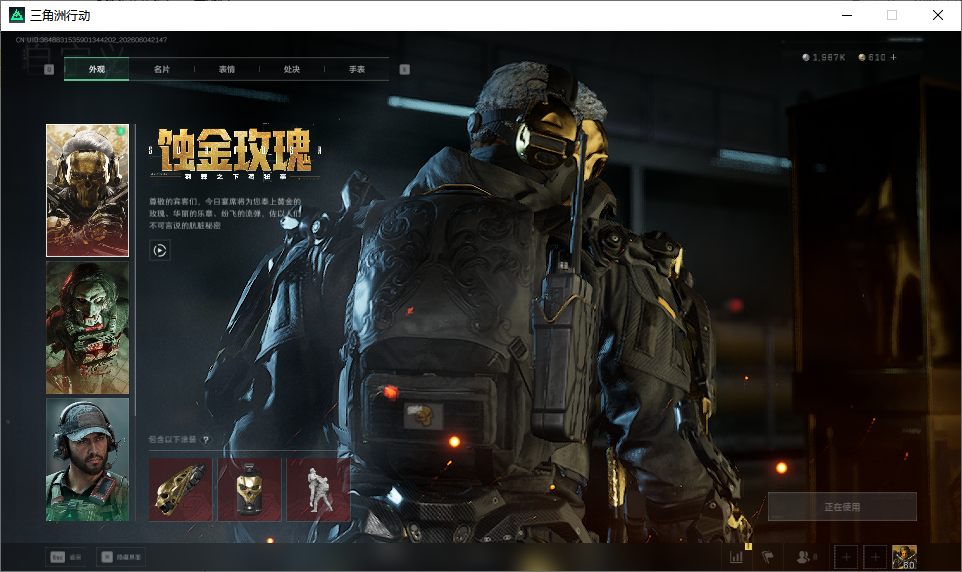Add a teammate in second empty slot
Image resolution: width=962 pixels, height=572 pixels.
pos(875,557)
